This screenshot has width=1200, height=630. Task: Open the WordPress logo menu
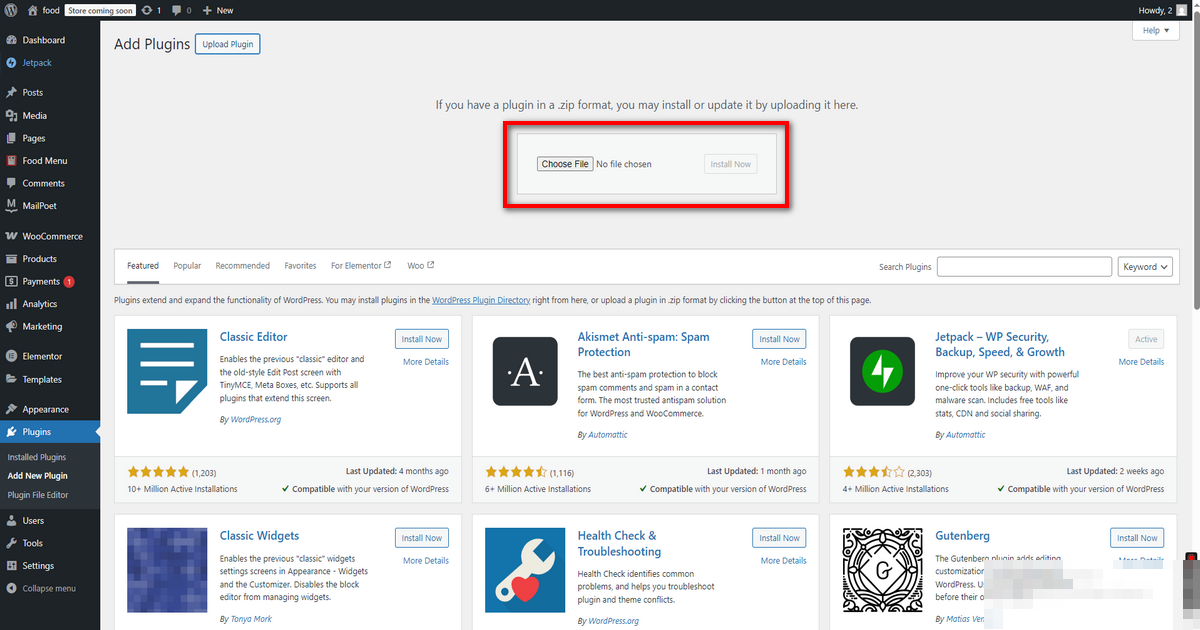click(x=11, y=10)
